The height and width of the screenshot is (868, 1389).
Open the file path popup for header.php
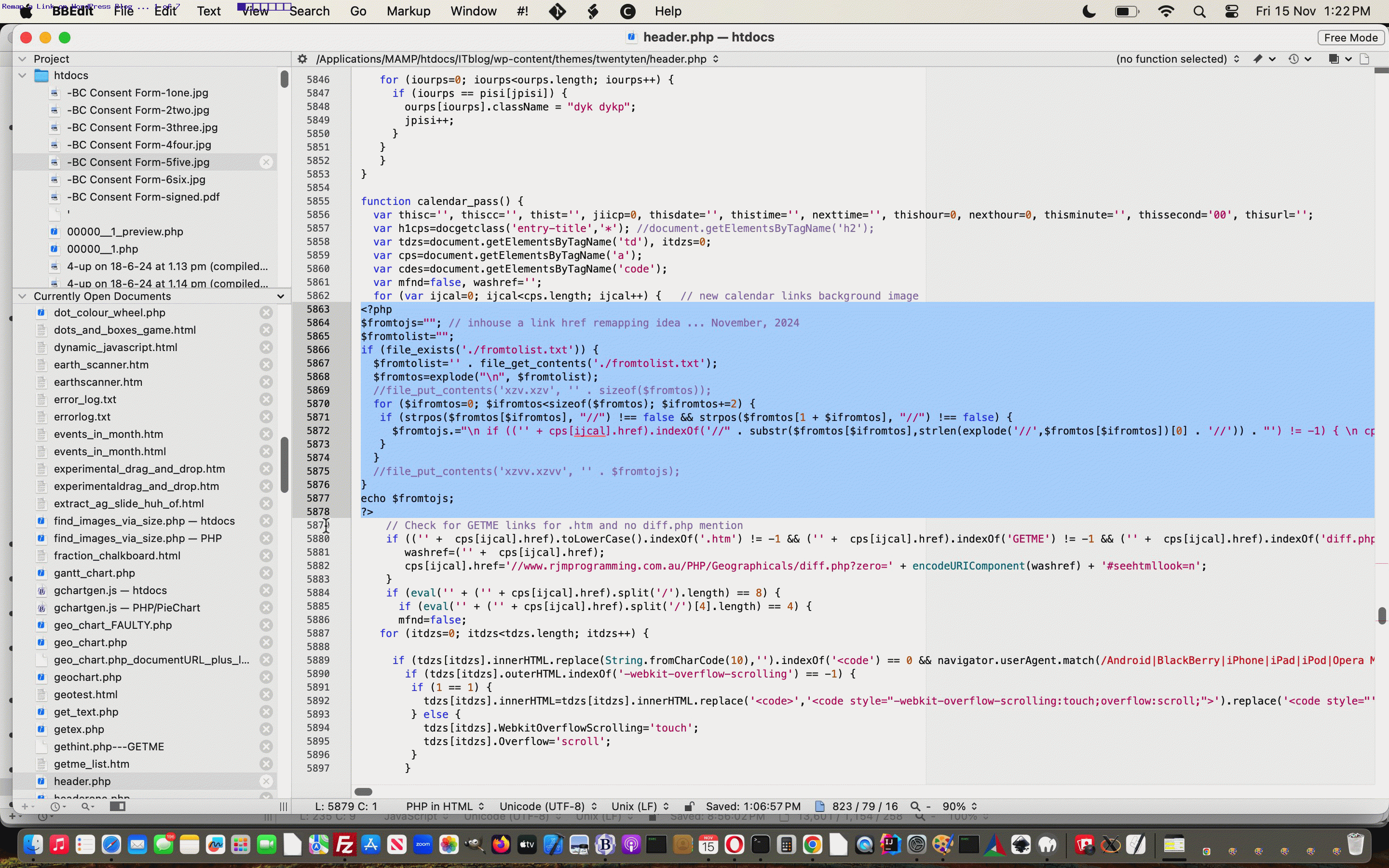click(517, 59)
